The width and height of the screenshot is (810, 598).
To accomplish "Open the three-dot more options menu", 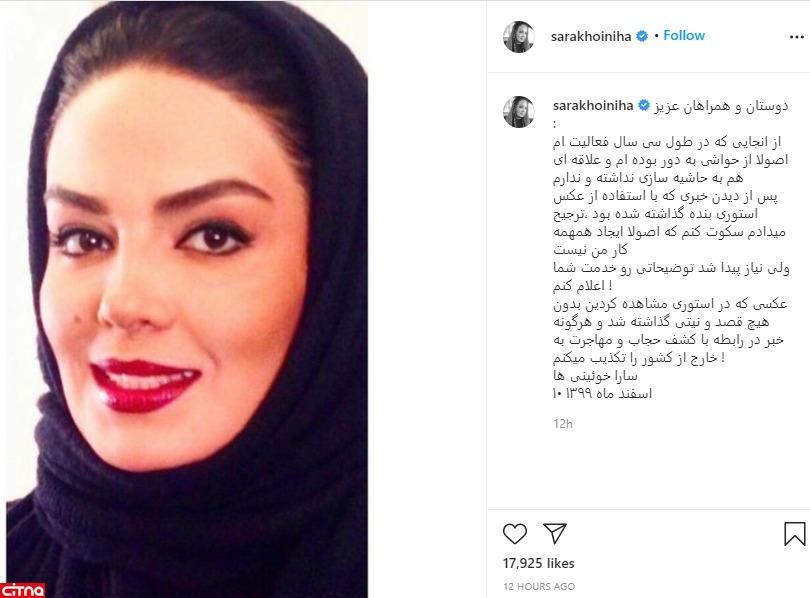I will click(797, 37).
